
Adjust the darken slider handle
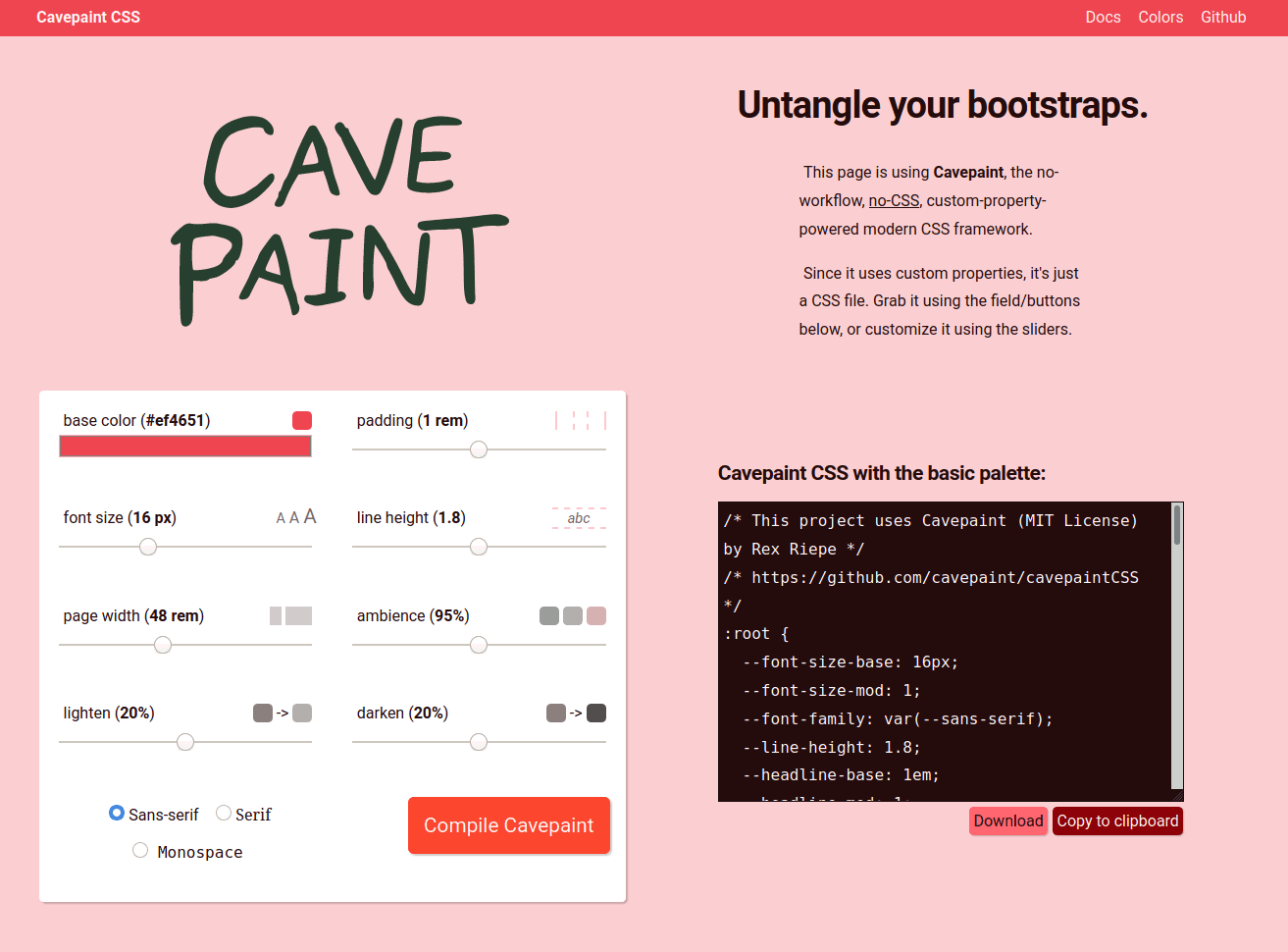point(479,742)
